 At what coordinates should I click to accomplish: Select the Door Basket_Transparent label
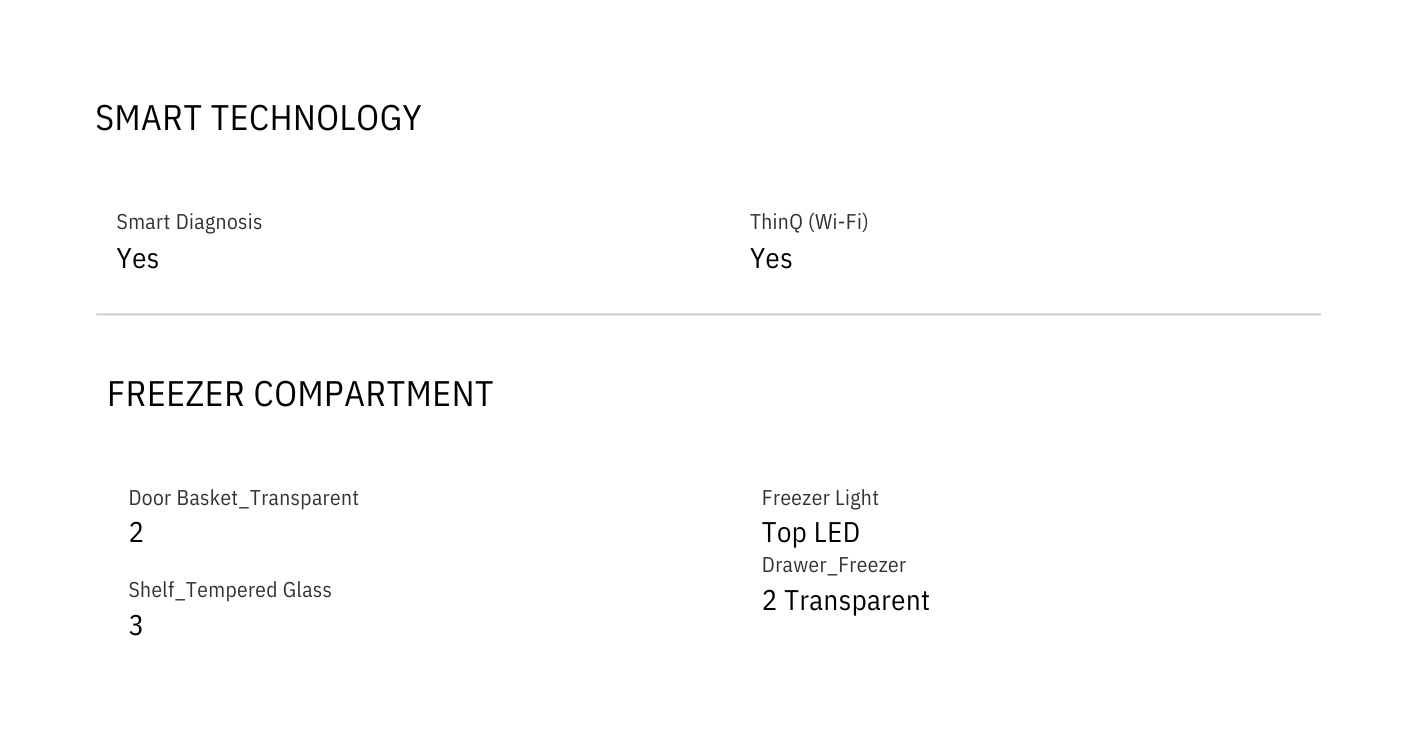[243, 498]
